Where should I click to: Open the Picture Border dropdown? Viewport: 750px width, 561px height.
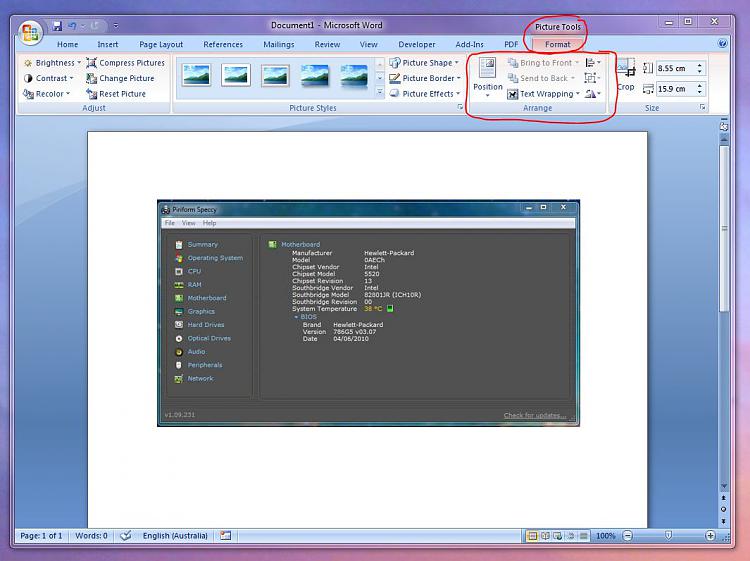[425, 78]
